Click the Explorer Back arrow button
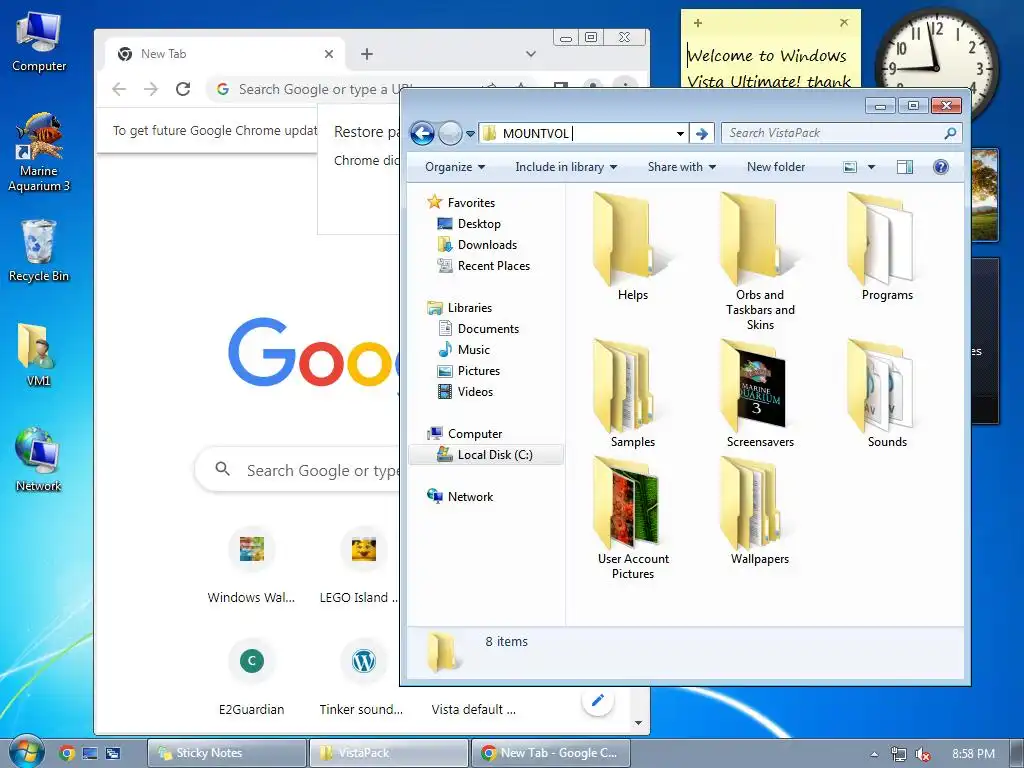This screenshot has width=1024, height=768. (423, 134)
